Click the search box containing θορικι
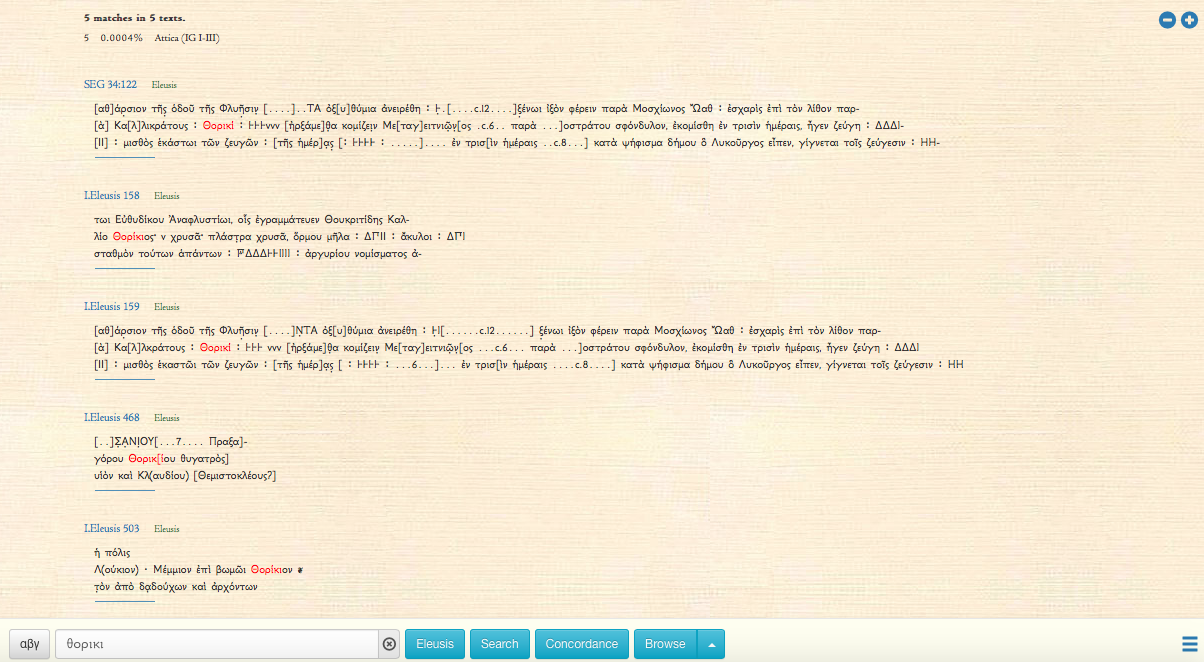 coord(216,644)
